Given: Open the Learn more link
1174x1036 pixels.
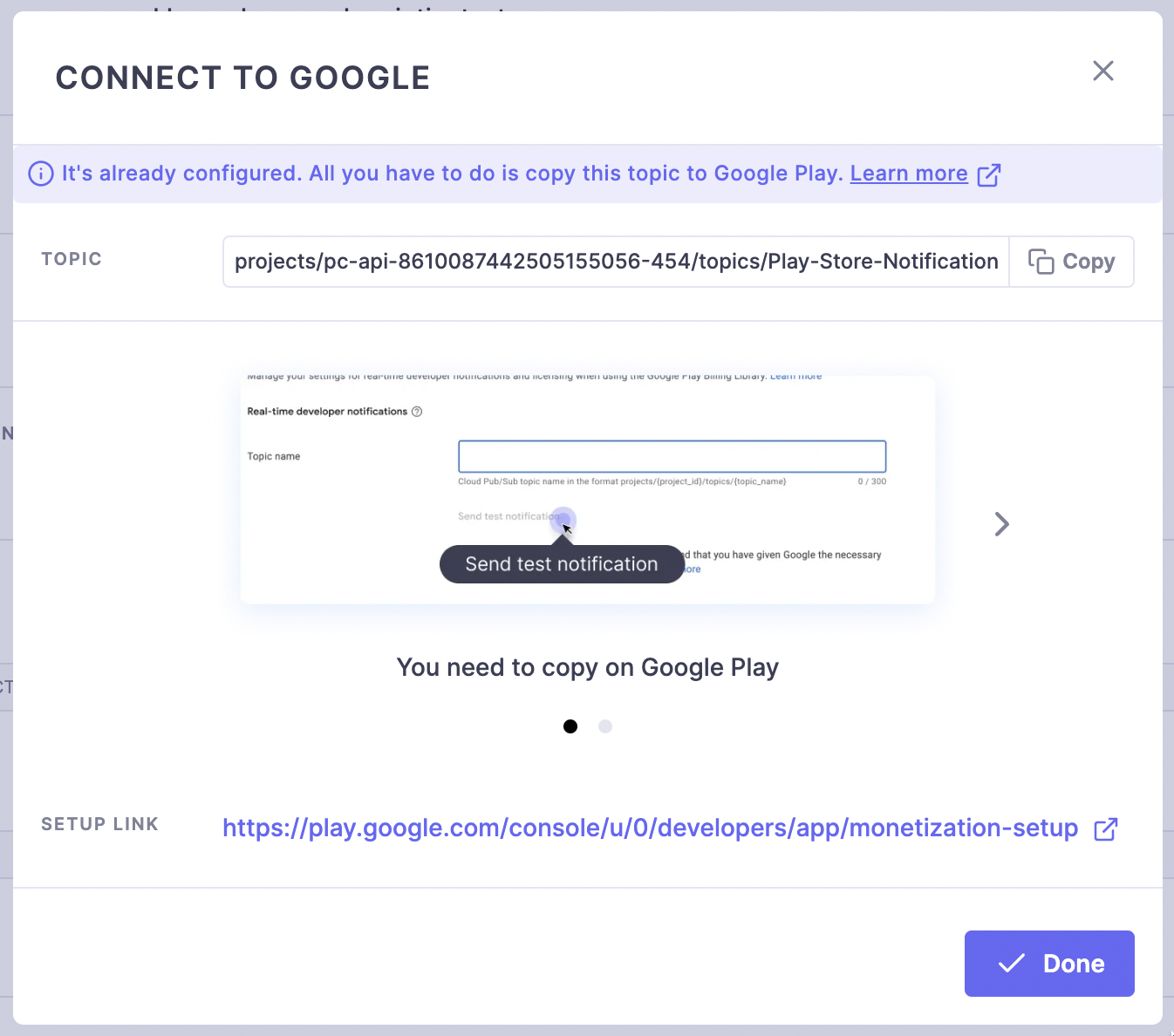Looking at the screenshot, I should tap(909, 174).
